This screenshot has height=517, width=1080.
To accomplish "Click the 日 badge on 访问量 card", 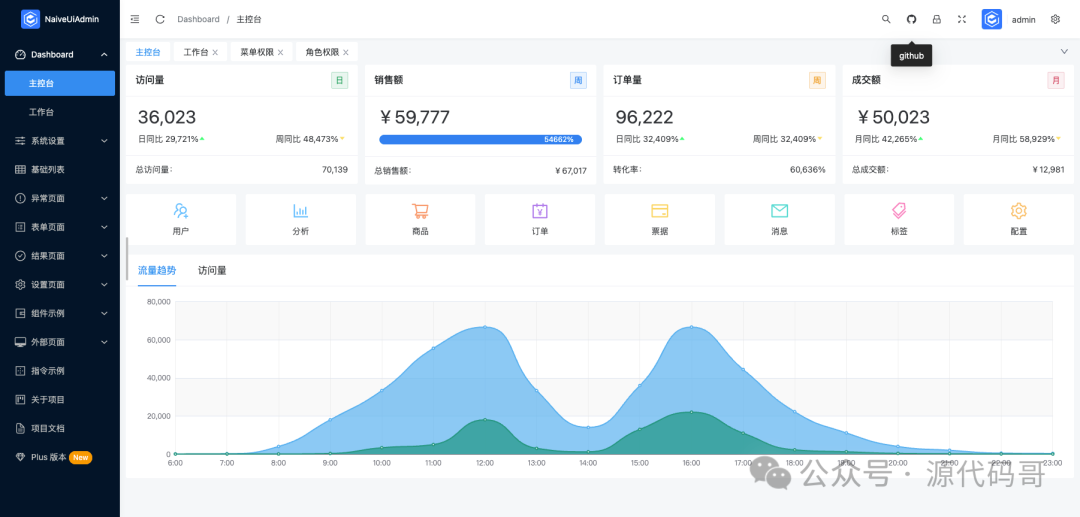I will tap(339, 81).
